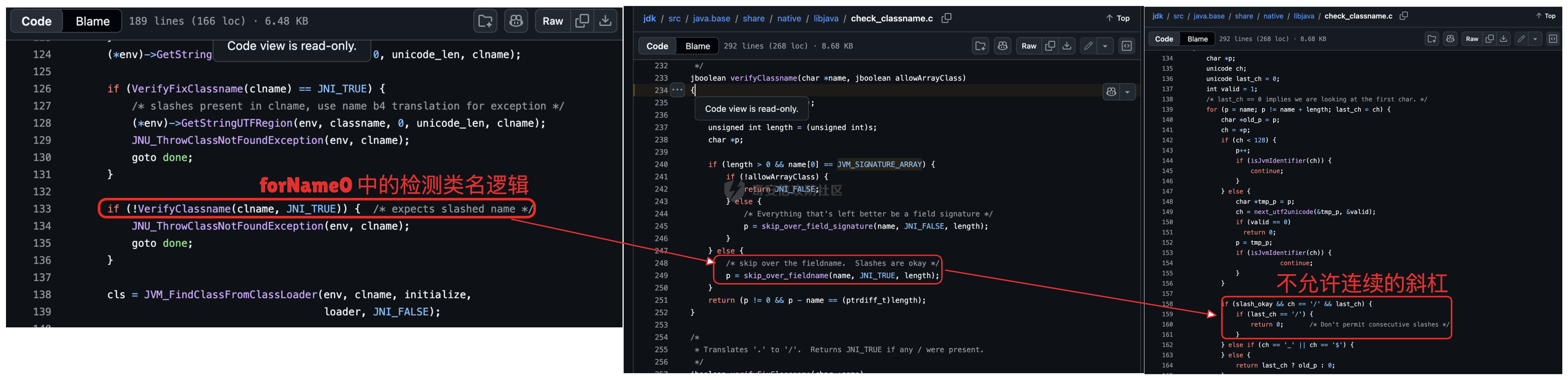Download the raw file from the right panel
This screenshot has height=380, width=1568.
1503,39
